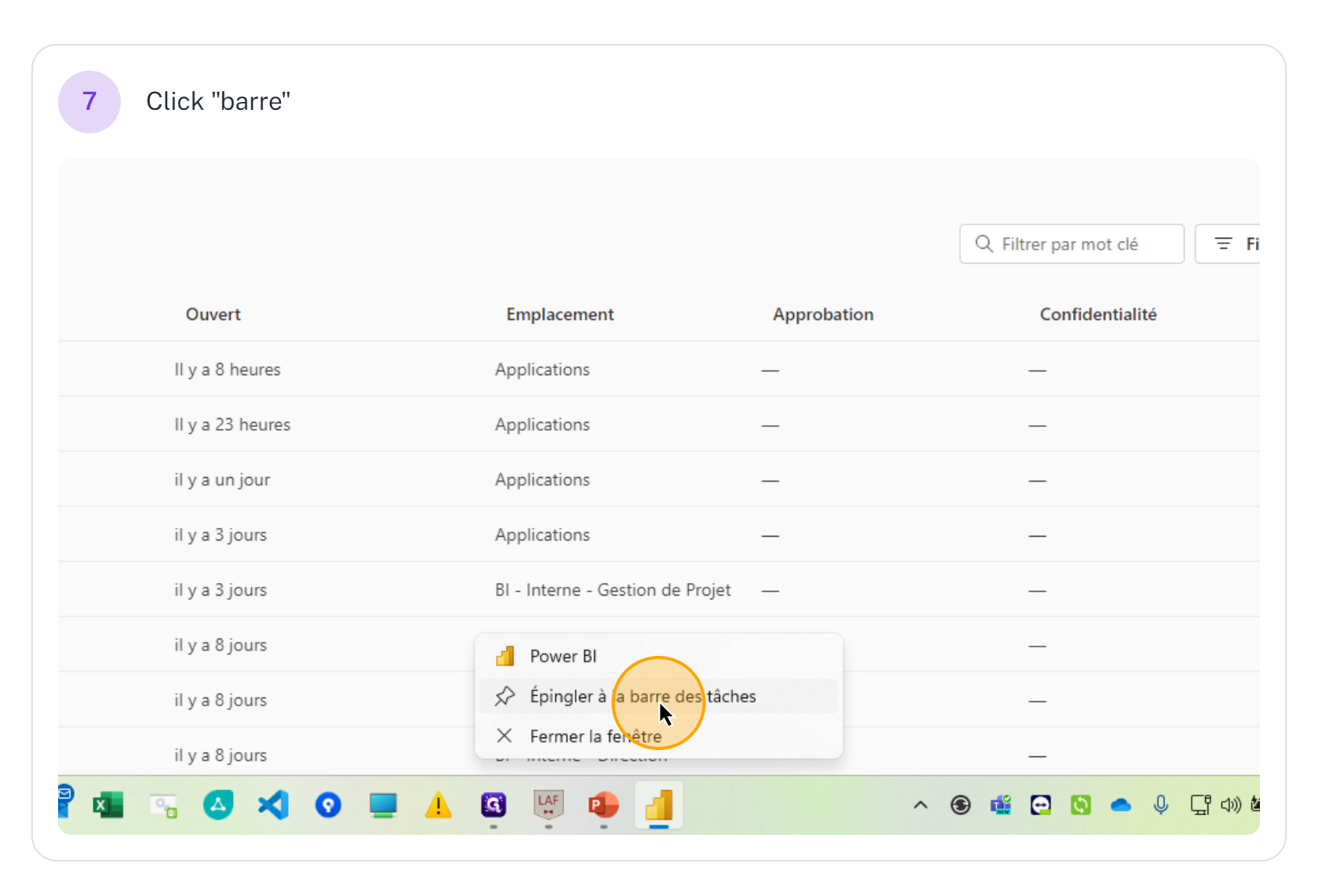Image resolution: width=1318 pixels, height=896 pixels.
Task: Open the yellow warning triangle app
Action: point(438,805)
